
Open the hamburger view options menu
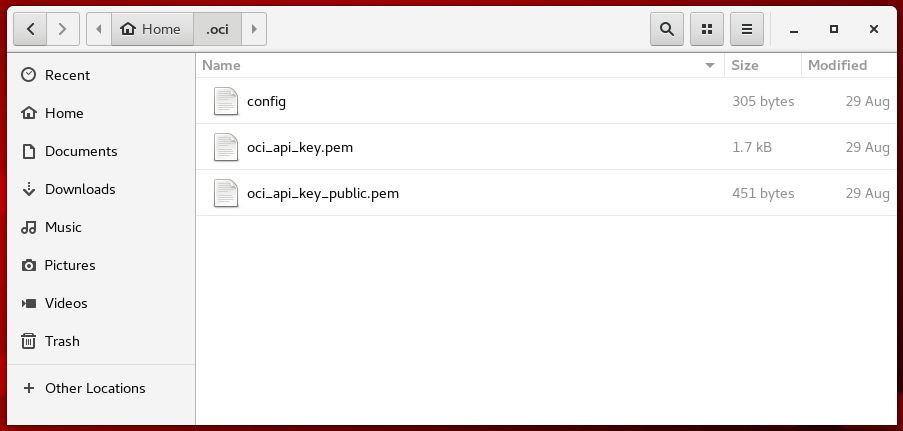747,29
